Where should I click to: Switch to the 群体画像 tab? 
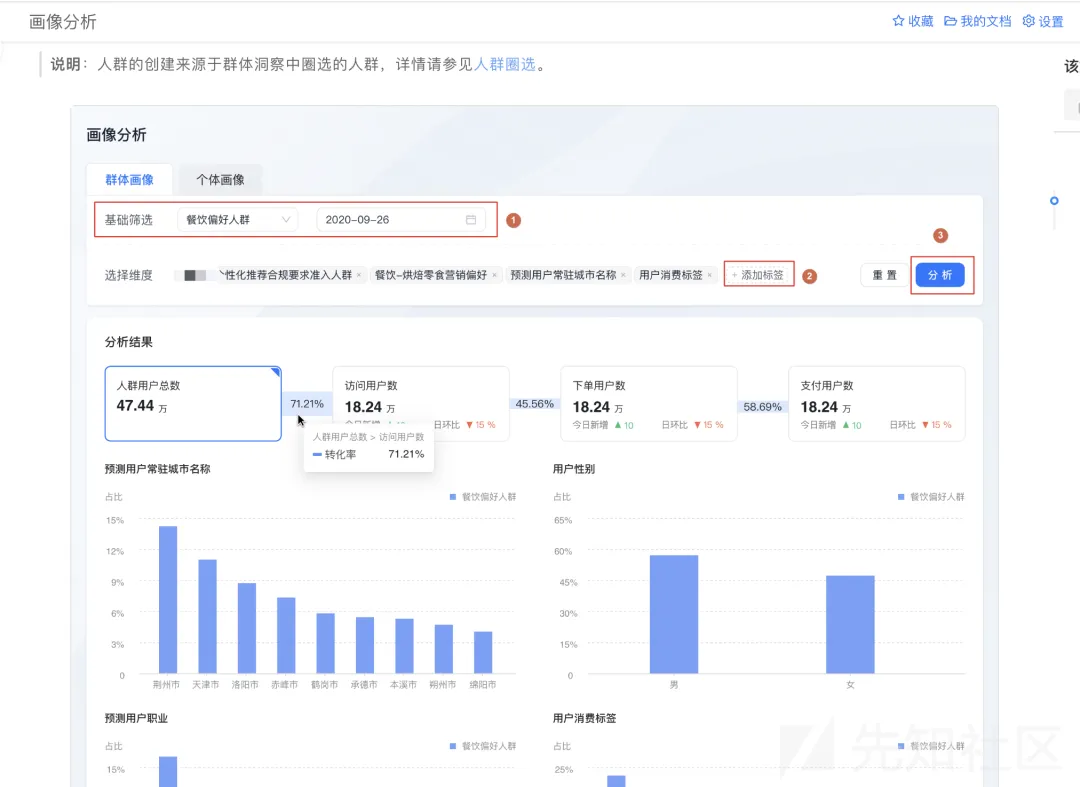click(x=129, y=180)
